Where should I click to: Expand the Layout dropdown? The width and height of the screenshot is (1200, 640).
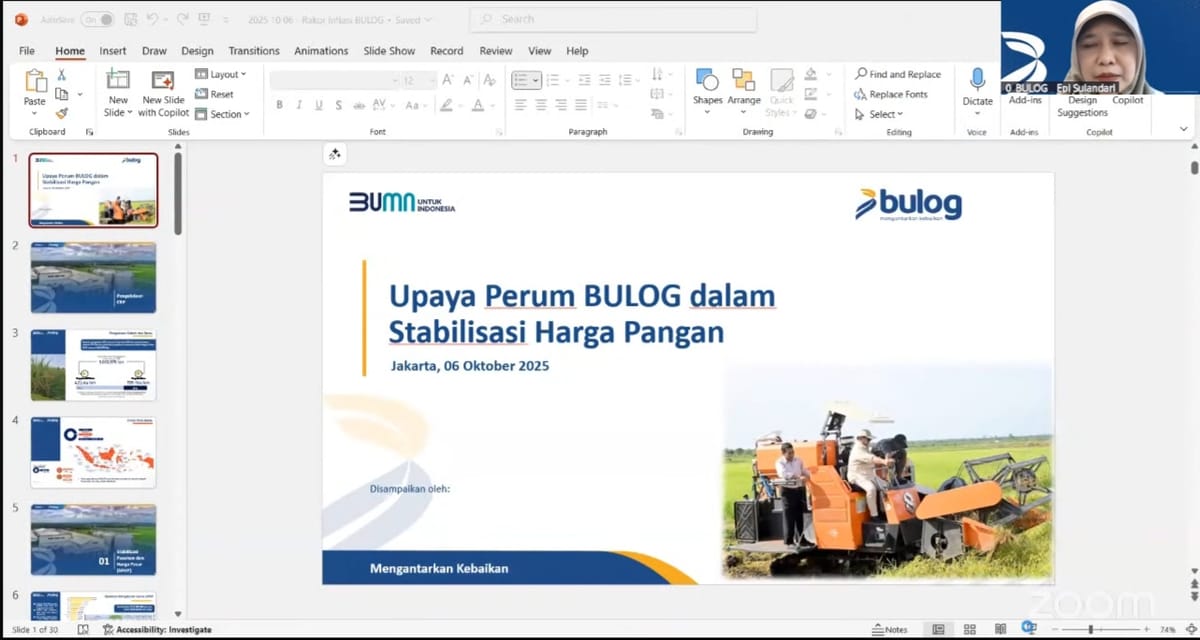(221, 74)
